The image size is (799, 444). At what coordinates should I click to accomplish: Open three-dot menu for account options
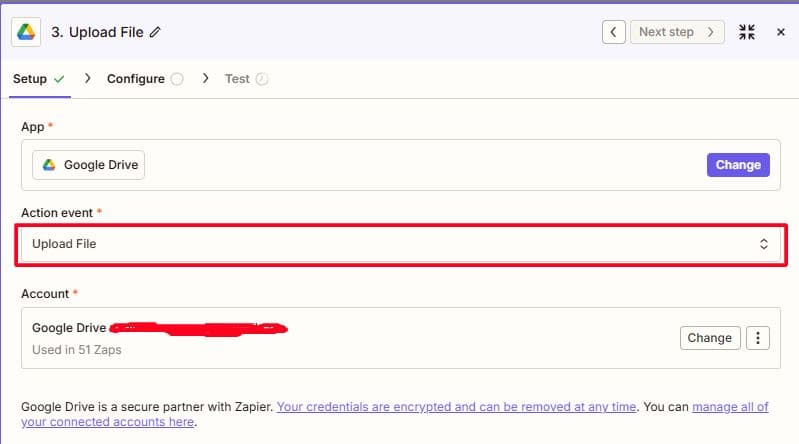(758, 338)
